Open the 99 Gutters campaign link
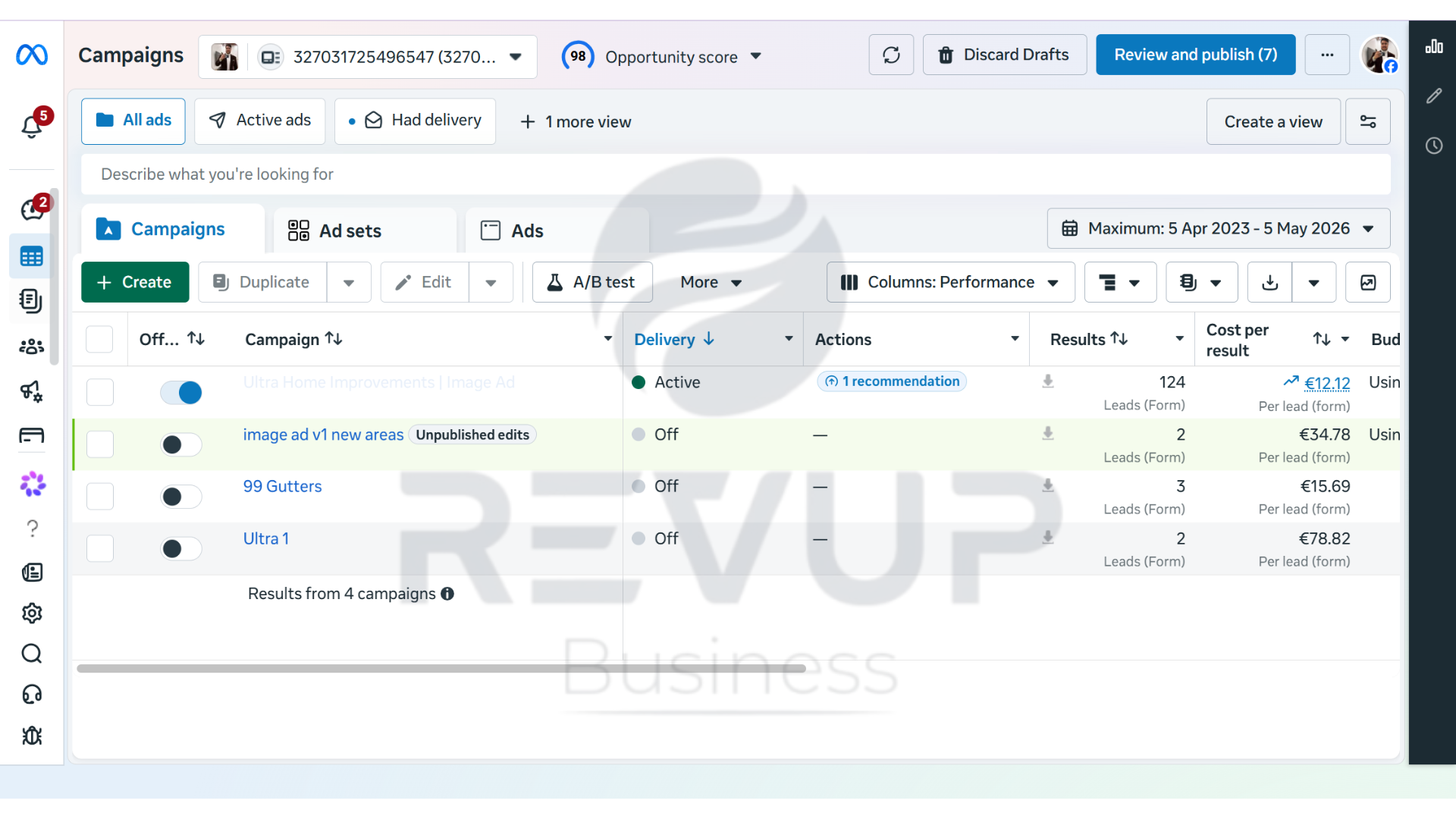Screen dimensions: 1456x819 click(x=282, y=486)
